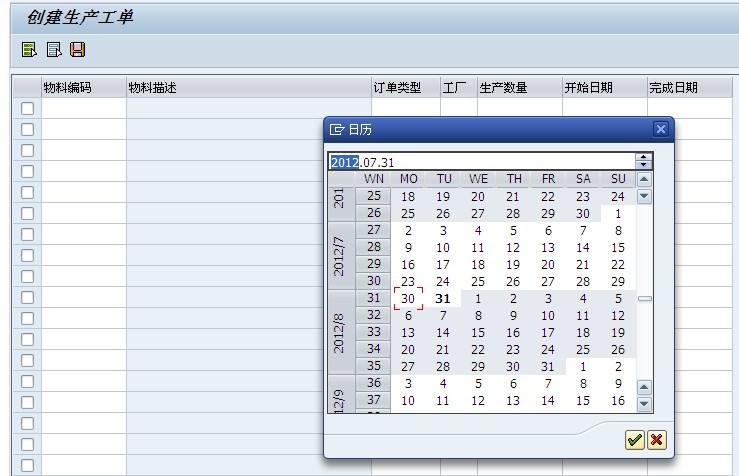Pick Wednesday August 1 in calendar

point(478,298)
